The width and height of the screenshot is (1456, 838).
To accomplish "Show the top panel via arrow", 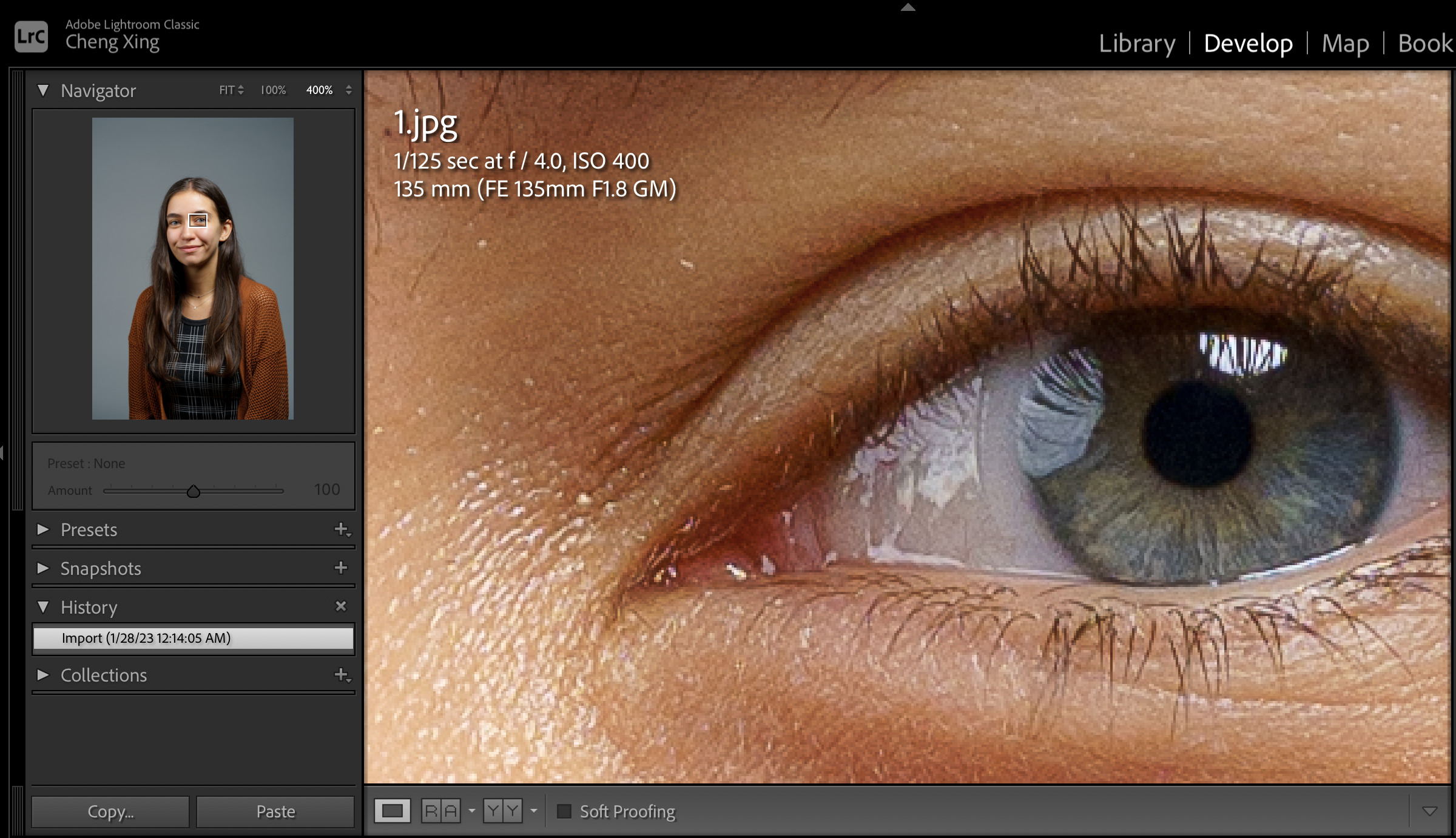I will [x=908, y=7].
